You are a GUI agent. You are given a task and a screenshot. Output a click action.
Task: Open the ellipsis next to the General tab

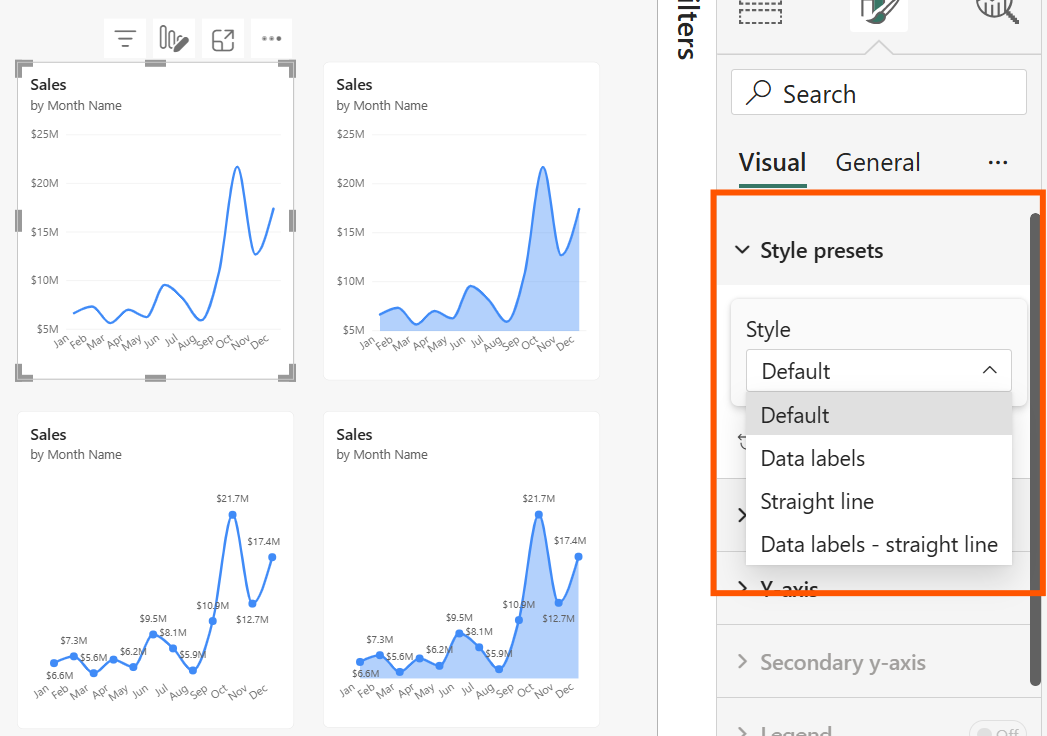pos(998,162)
